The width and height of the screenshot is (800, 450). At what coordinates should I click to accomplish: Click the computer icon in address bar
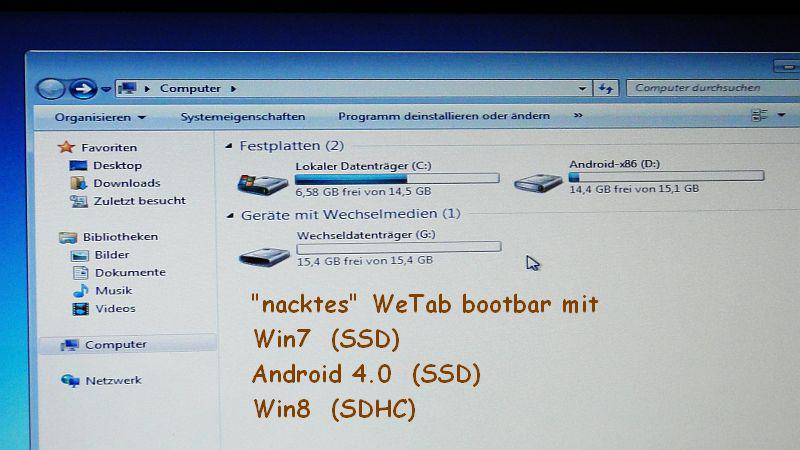[128, 88]
